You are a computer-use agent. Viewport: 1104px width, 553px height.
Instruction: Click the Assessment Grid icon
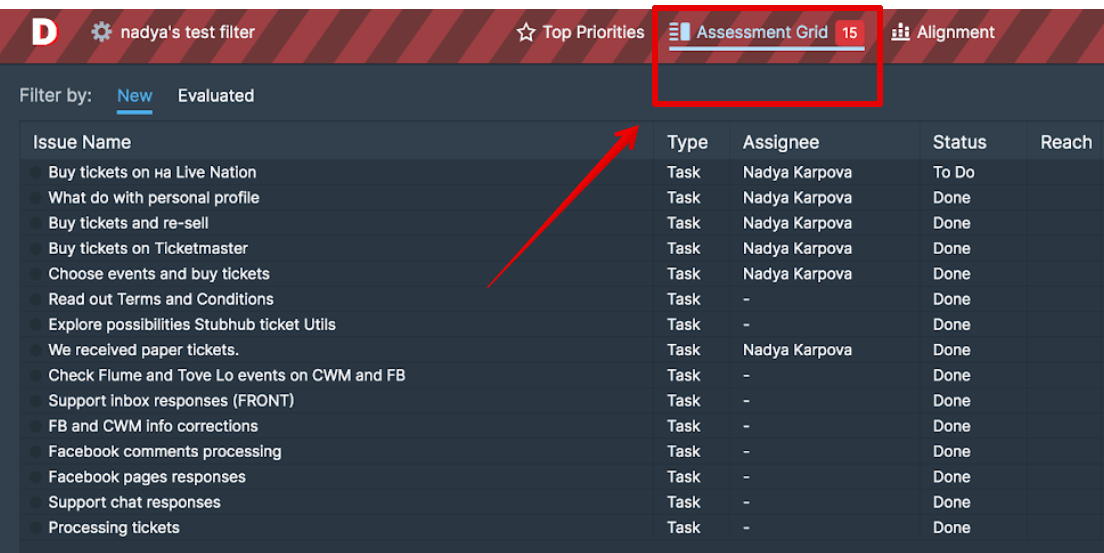click(680, 32)
